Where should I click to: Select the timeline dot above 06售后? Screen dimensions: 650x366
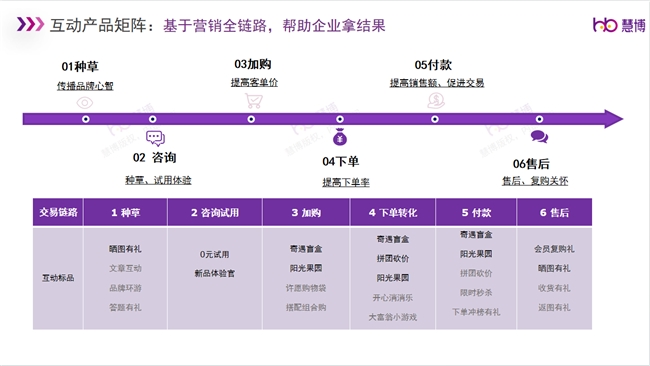coord(539,119)
